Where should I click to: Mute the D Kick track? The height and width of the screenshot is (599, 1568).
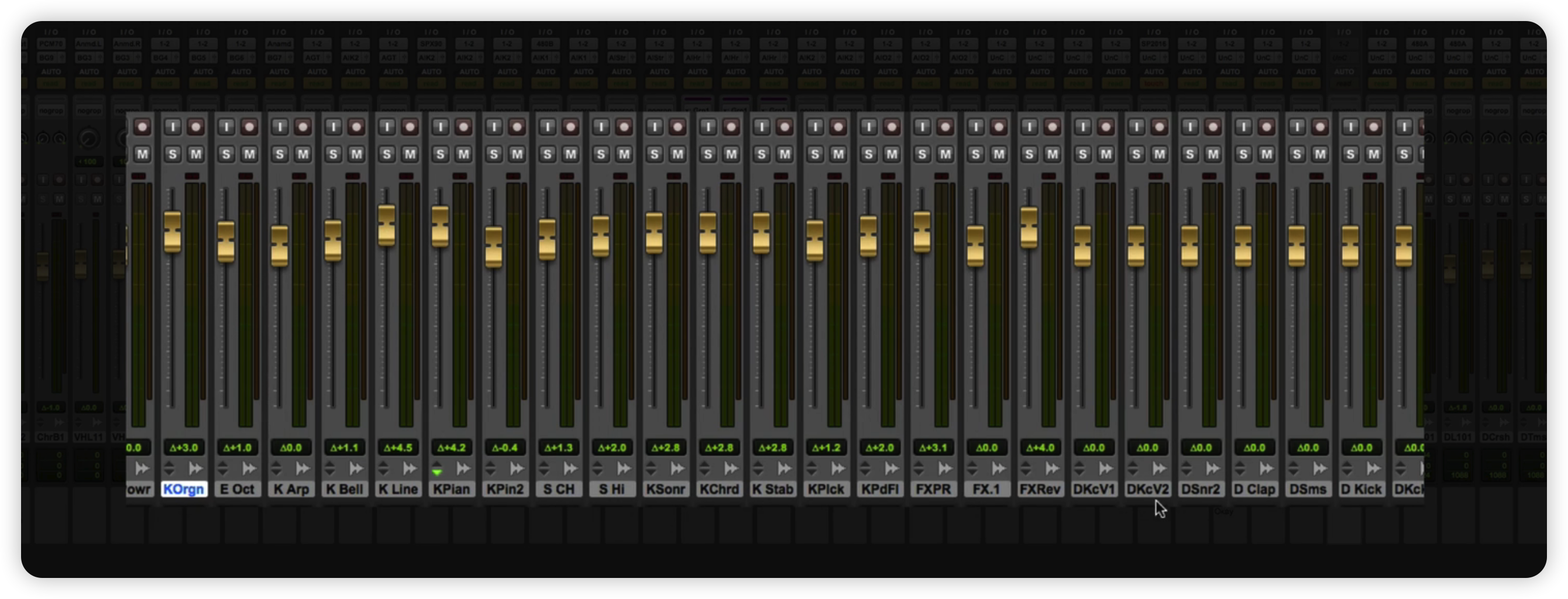click(x=1374, y=154)
